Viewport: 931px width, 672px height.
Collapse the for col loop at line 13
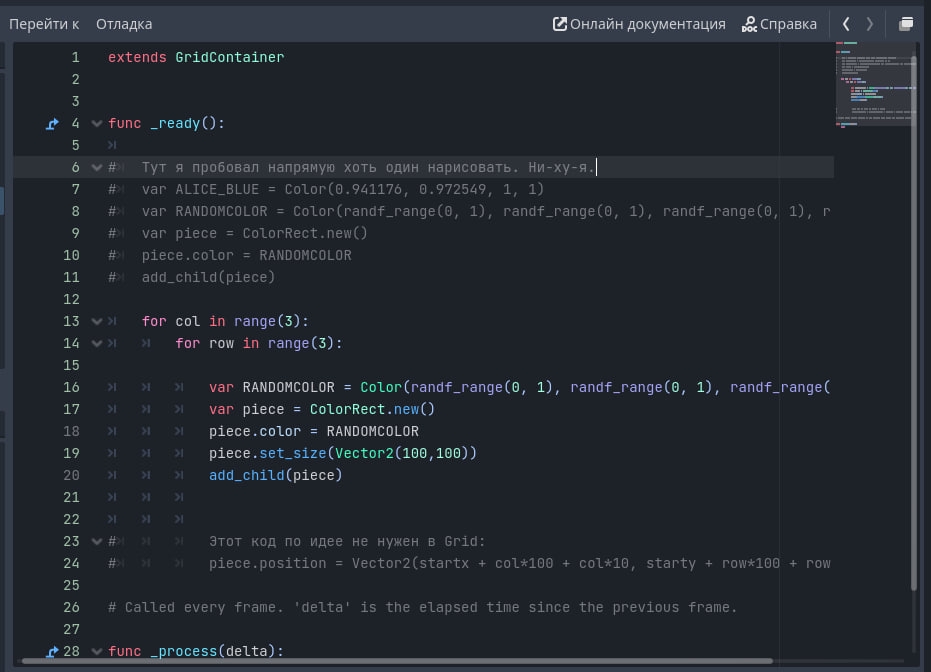tap(97, 322)
